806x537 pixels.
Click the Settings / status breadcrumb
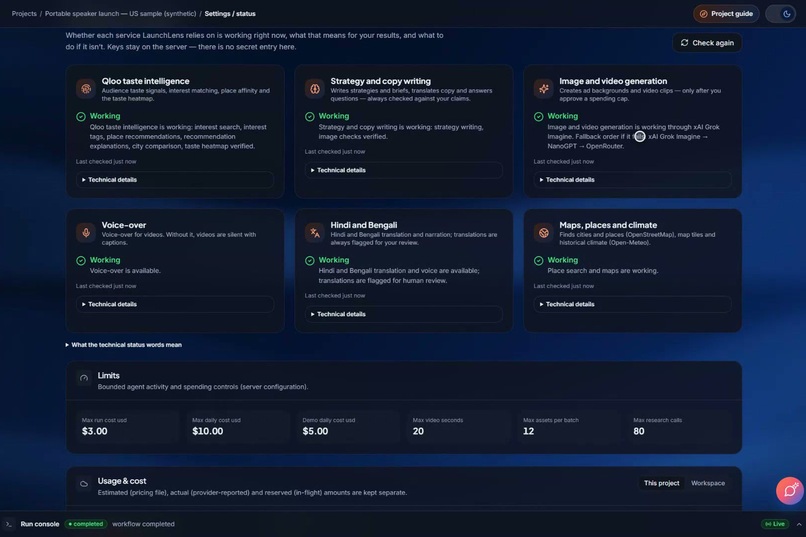click(230, 14)
